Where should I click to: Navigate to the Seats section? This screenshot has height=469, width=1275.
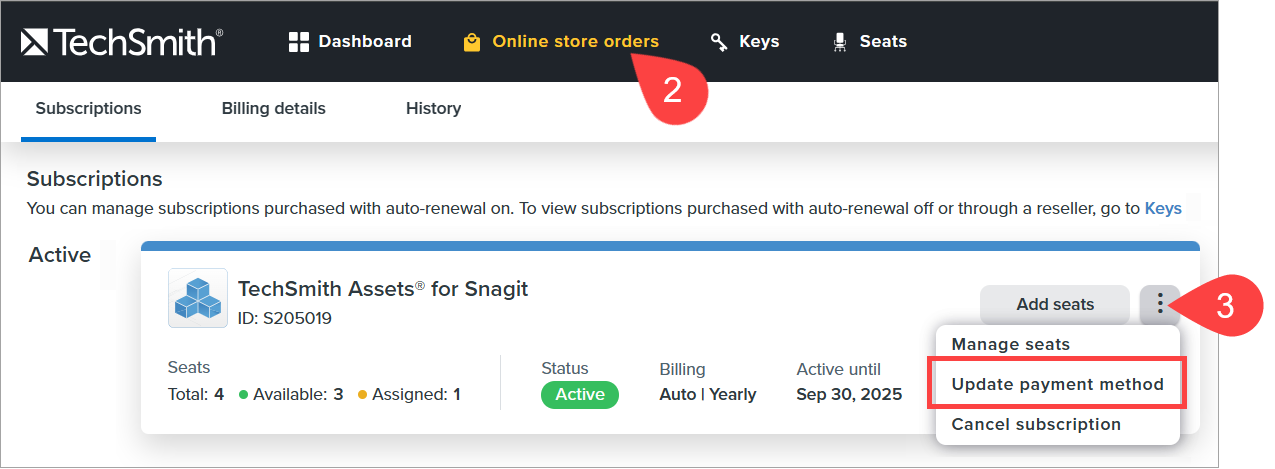click(x=883, y=42)
